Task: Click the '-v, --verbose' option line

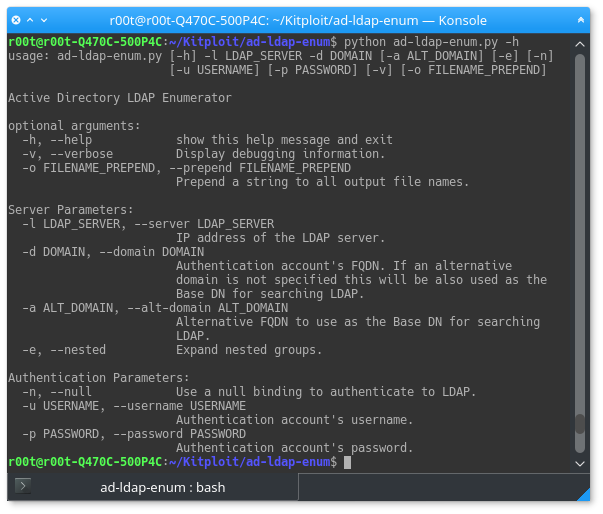Action: click(67, 154)
